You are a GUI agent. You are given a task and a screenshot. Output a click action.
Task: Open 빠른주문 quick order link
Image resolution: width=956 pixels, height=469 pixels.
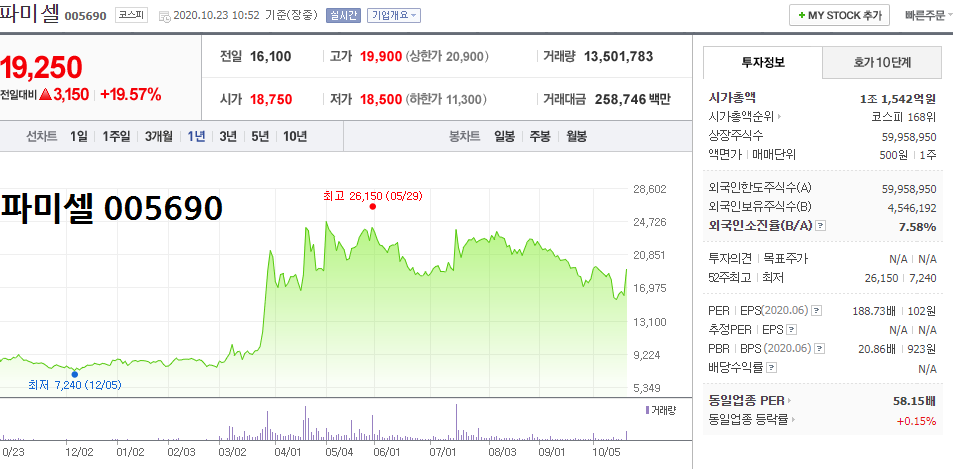925,15
